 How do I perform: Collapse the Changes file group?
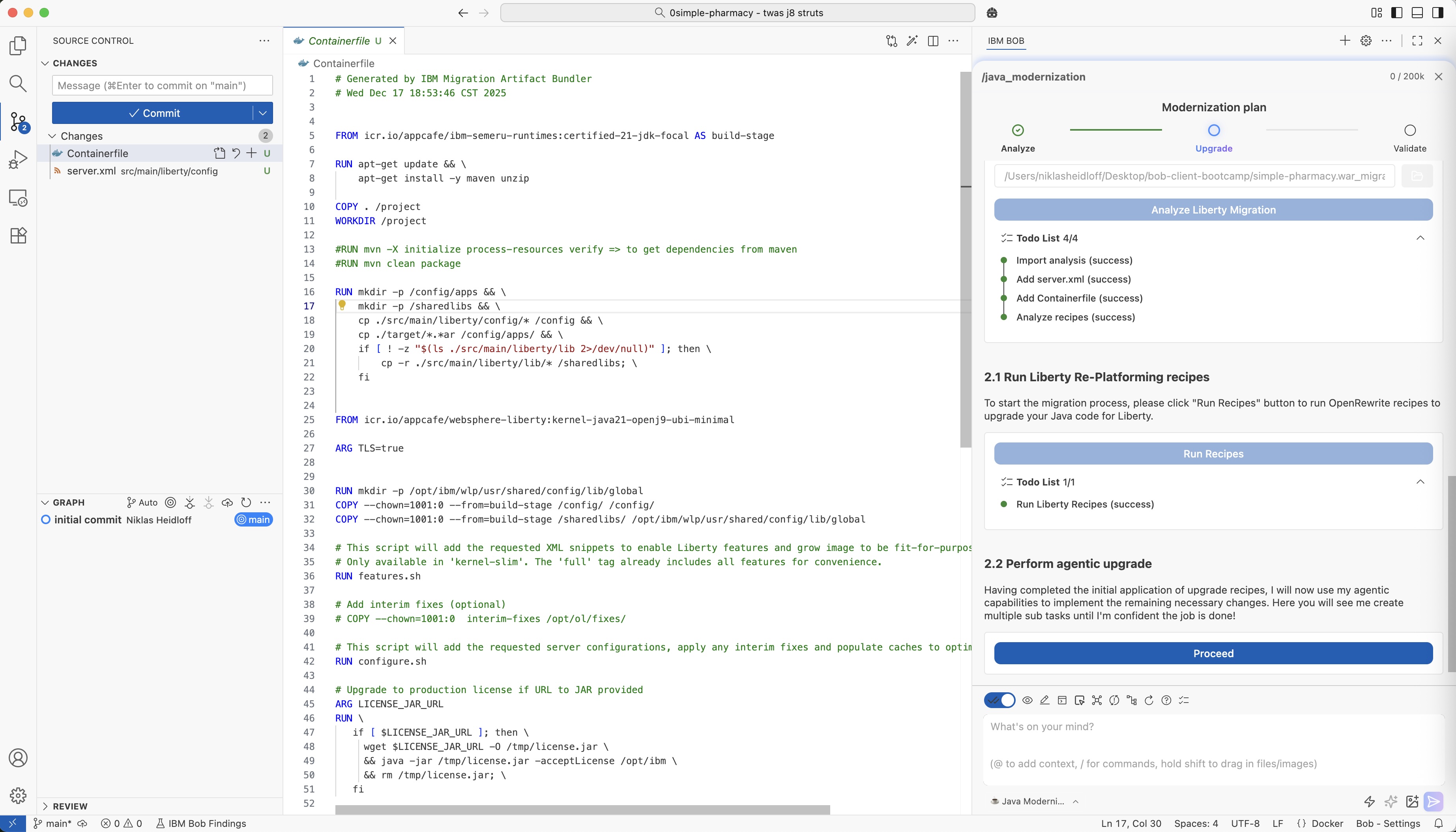tap(52, 136)
